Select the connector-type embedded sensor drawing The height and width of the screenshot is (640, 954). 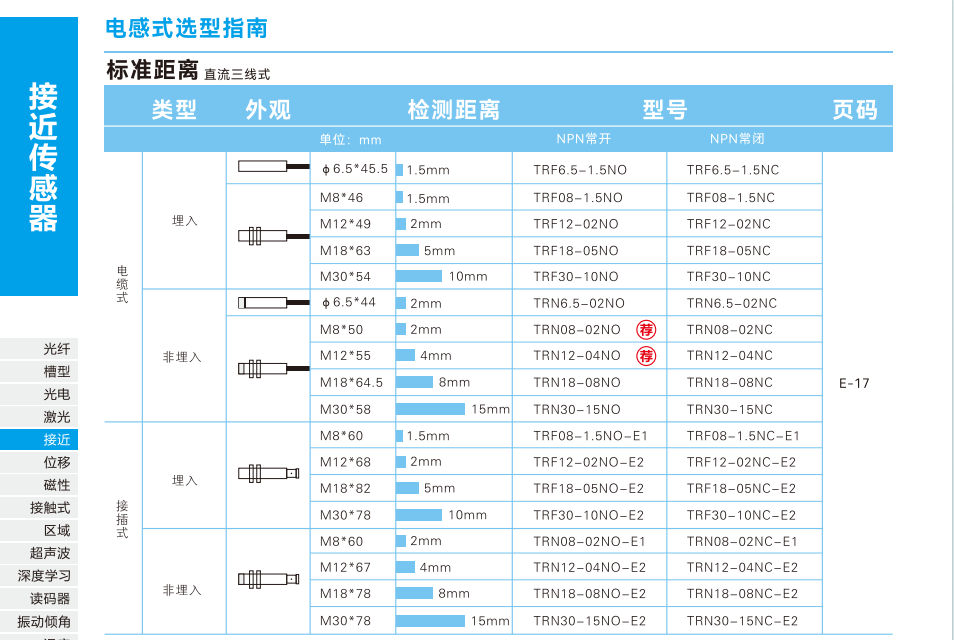point(268,474)
